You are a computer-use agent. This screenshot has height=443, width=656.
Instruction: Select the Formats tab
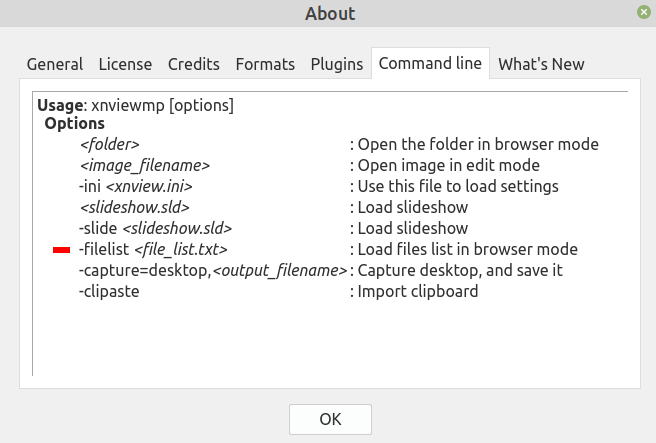pos(265,65)
